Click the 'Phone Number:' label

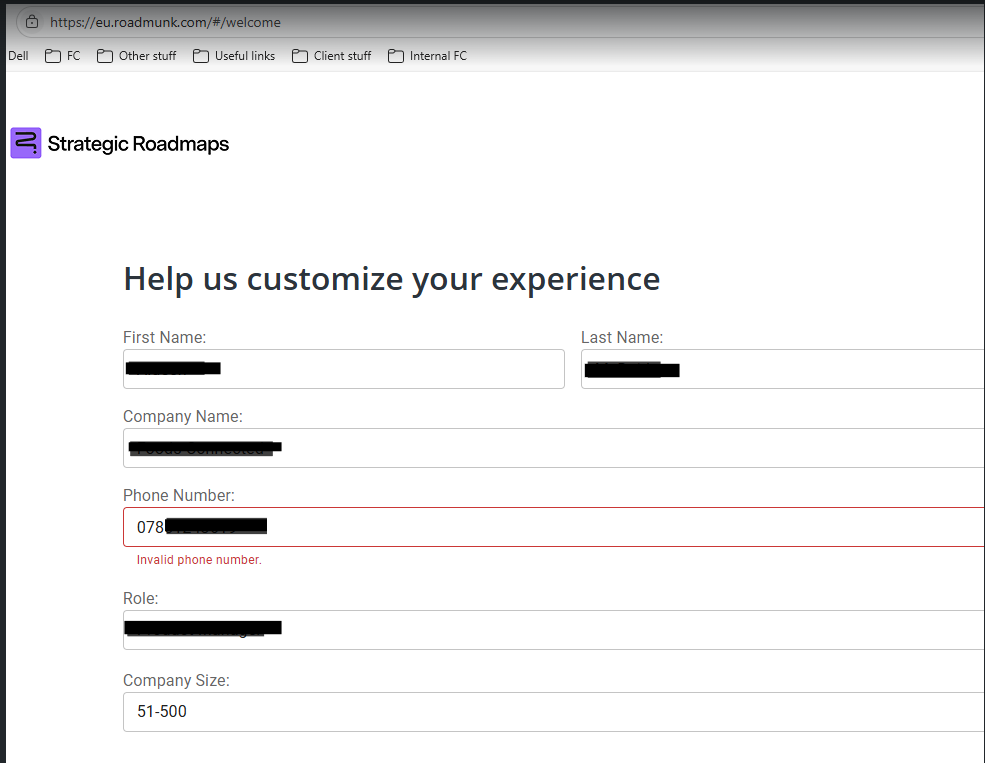[x=179, y=495]
